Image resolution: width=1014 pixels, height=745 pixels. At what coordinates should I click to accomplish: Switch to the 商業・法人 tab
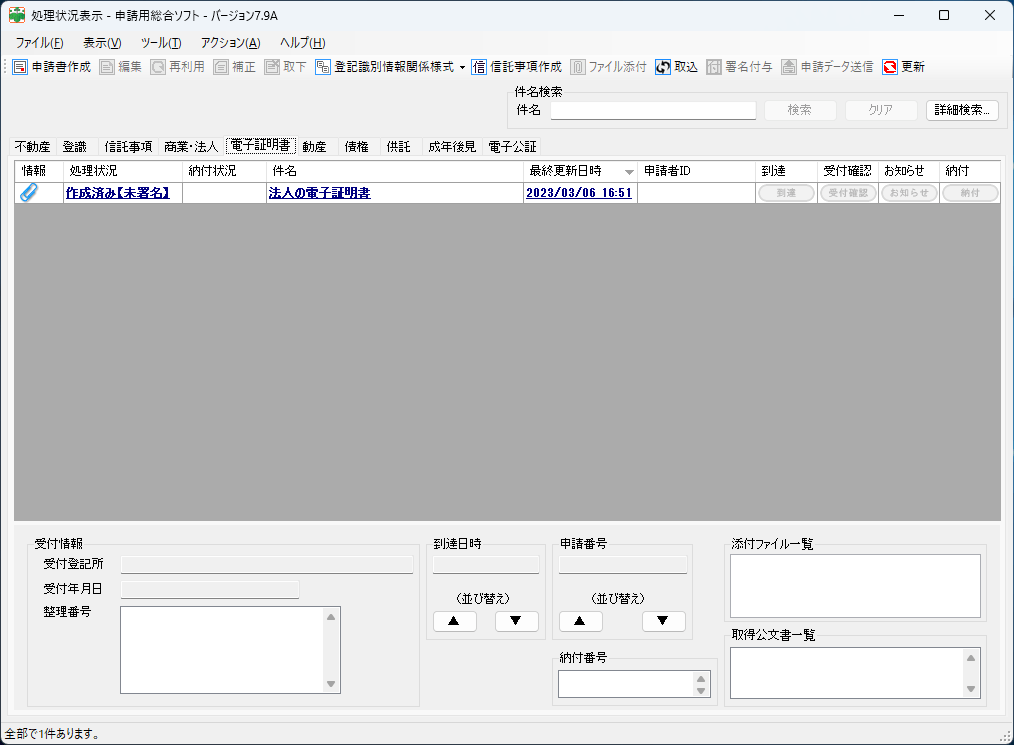click(190, 147)
